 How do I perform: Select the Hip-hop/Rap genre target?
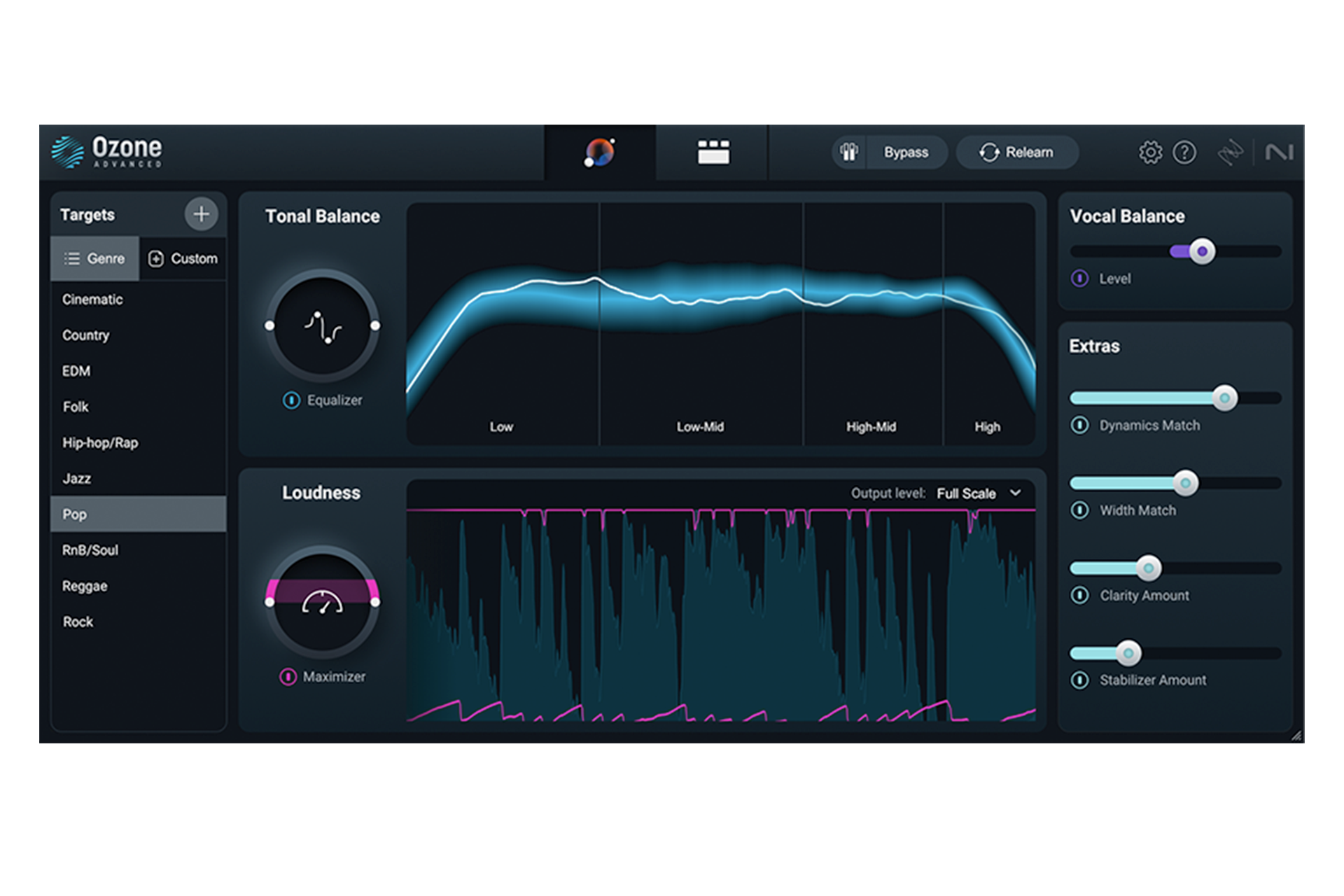[139, 442]
